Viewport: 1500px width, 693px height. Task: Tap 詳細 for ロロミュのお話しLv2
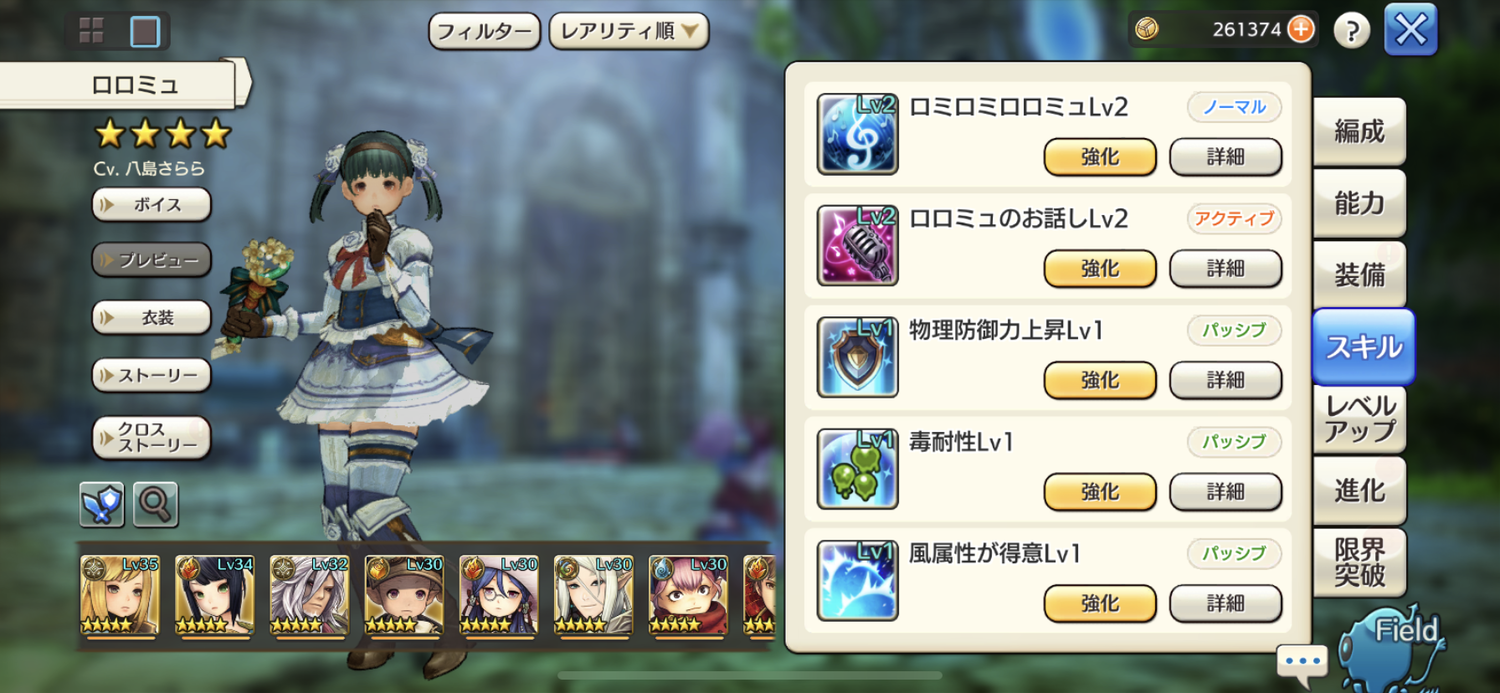[1225, 268]
